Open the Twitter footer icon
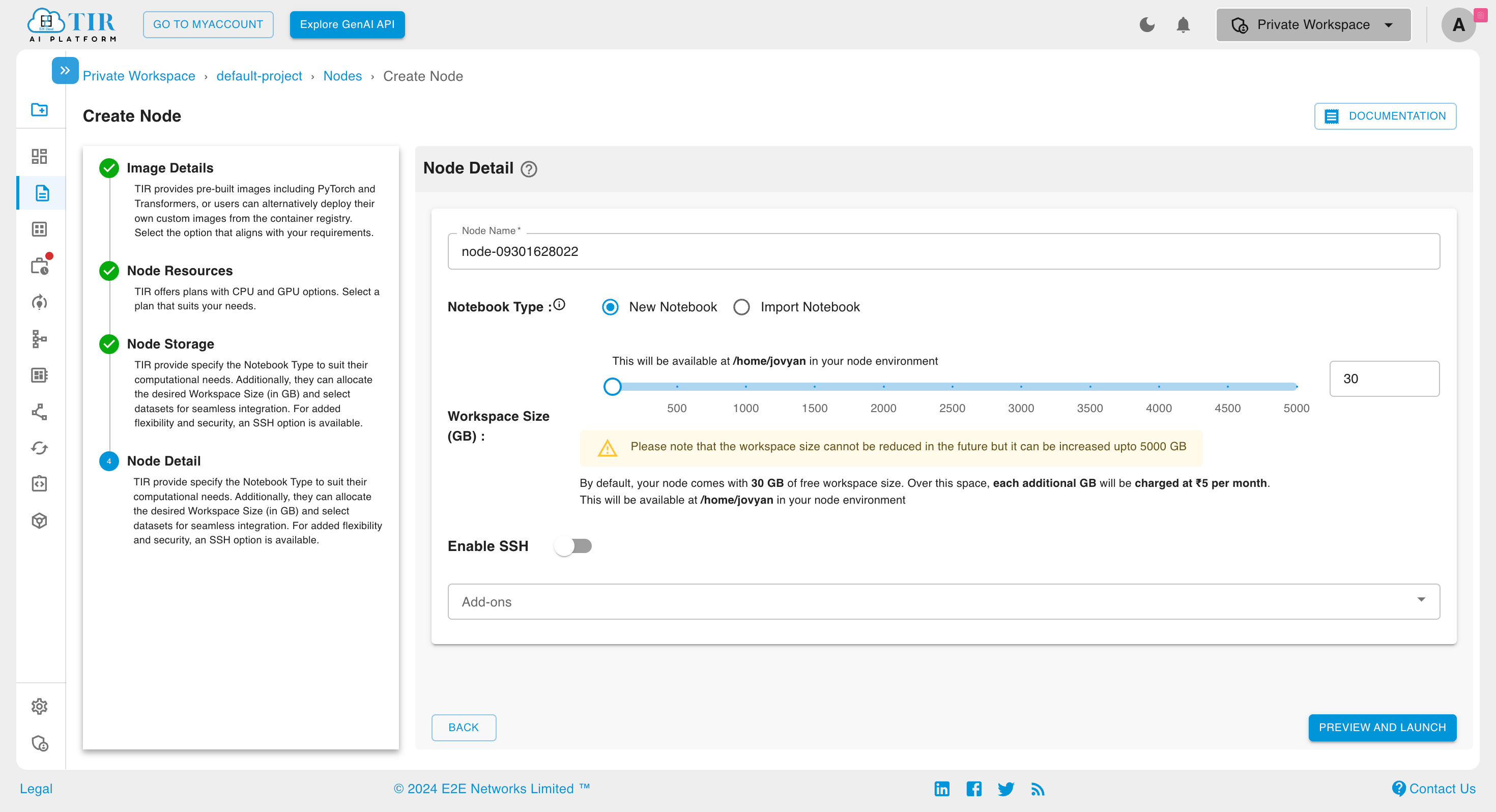 tap(1006, 789)
